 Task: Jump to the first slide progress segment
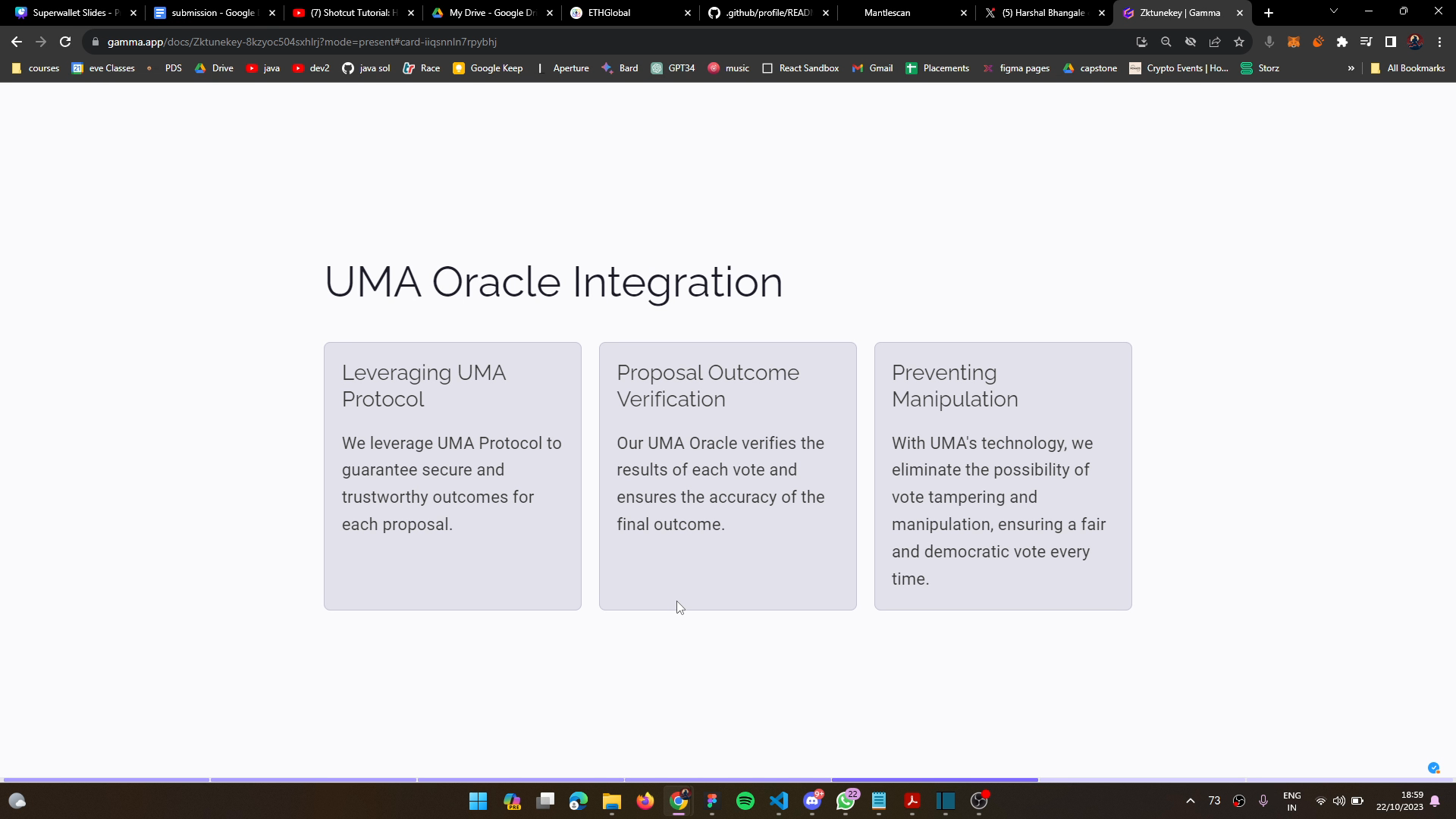[x=106, y=780]
